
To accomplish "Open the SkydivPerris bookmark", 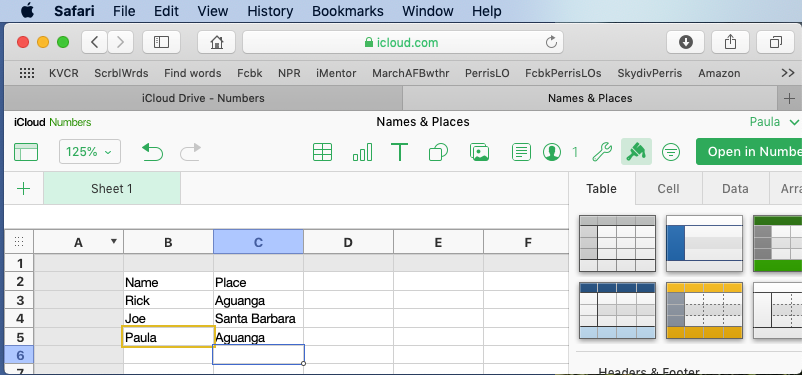I will click(650, 73).
